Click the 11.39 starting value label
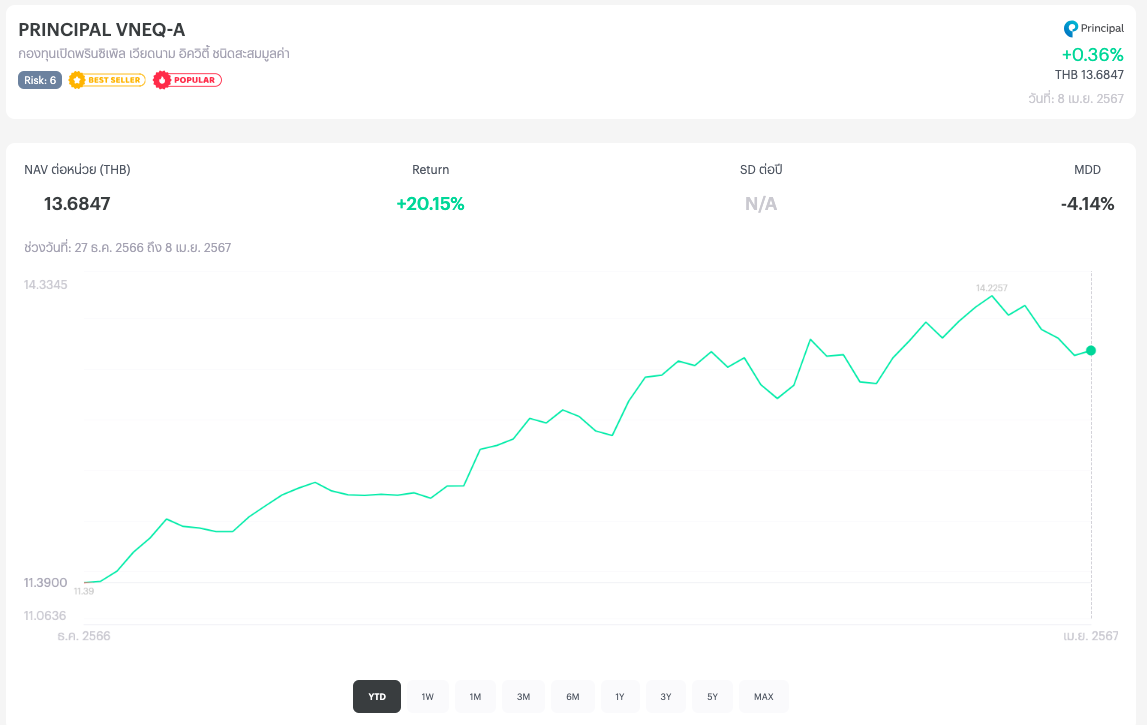 84,591
